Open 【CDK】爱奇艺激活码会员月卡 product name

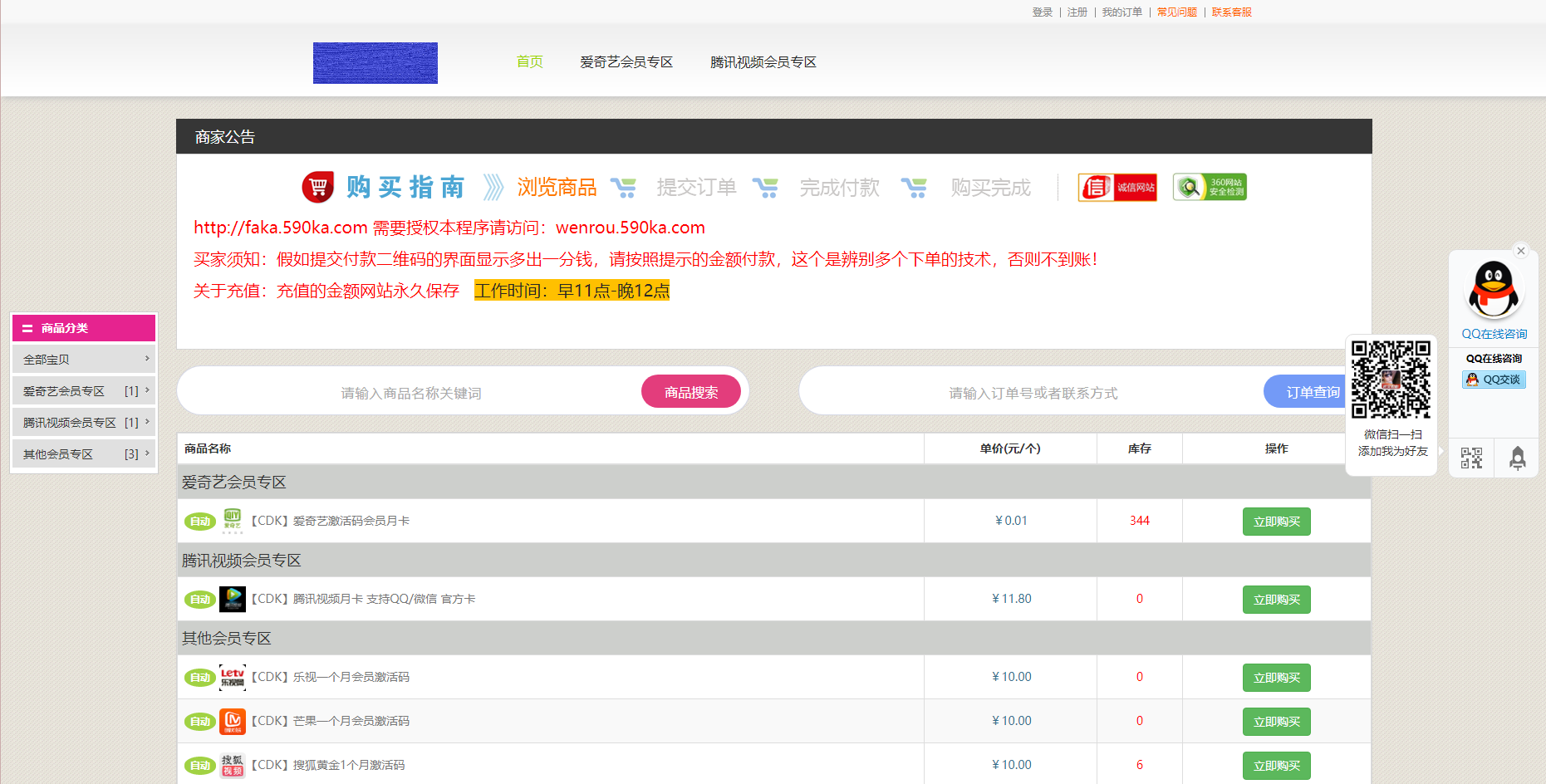pyautogui.click(x=330, y=521)
